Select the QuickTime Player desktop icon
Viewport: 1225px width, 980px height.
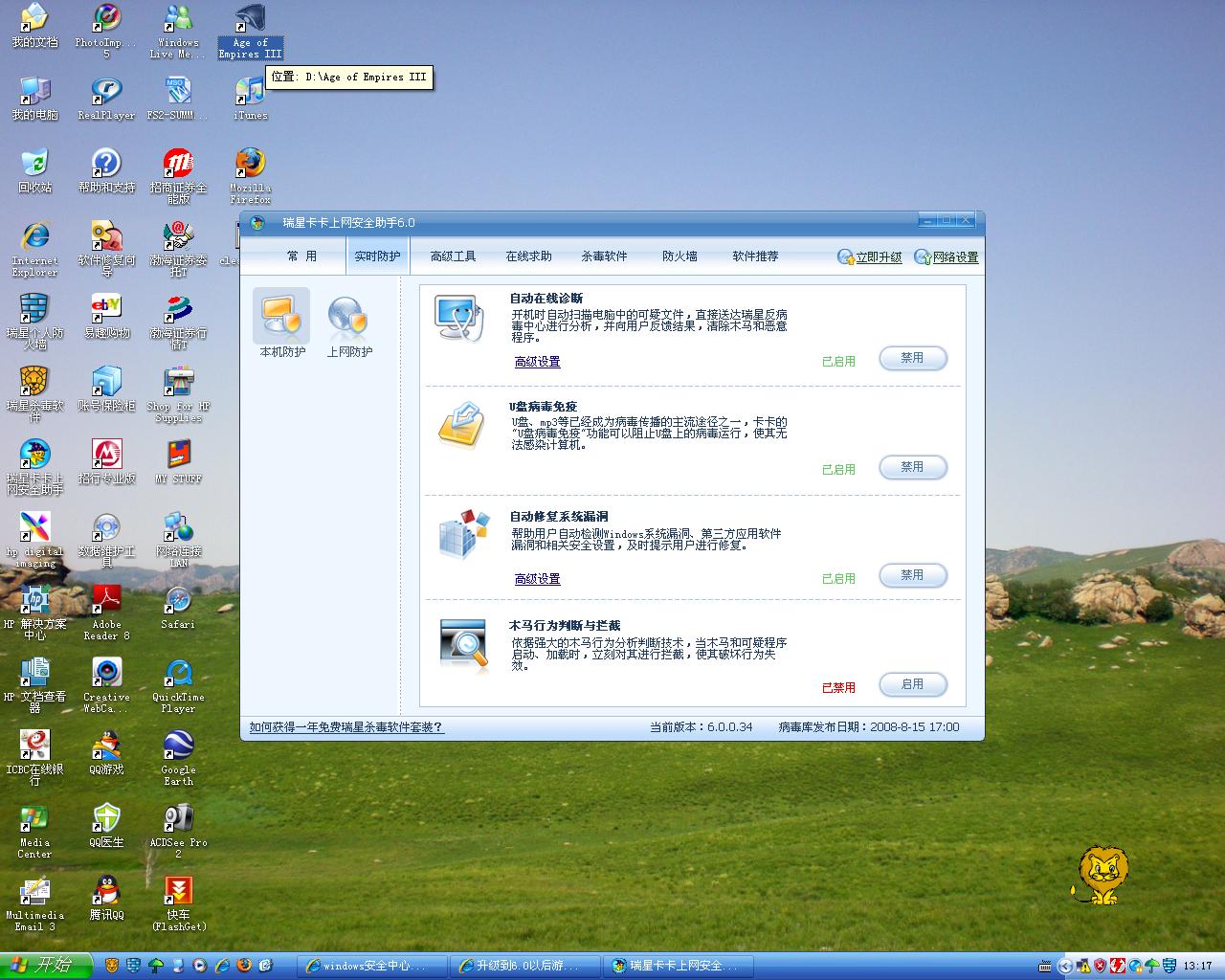tap(178, 685)
